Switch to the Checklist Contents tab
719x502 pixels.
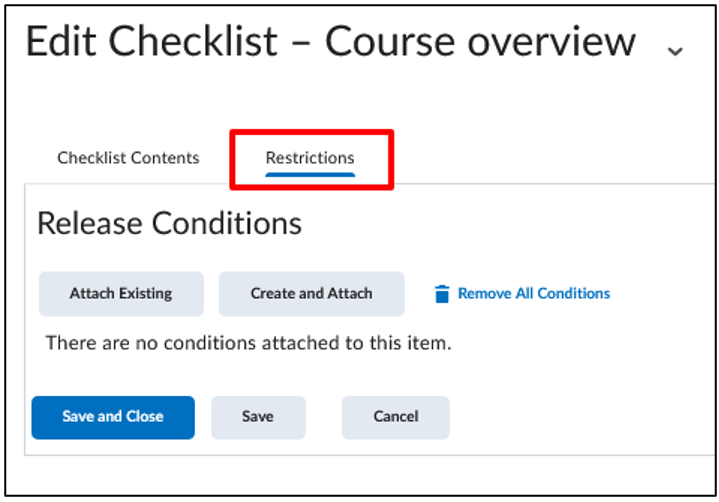[128, 158]
